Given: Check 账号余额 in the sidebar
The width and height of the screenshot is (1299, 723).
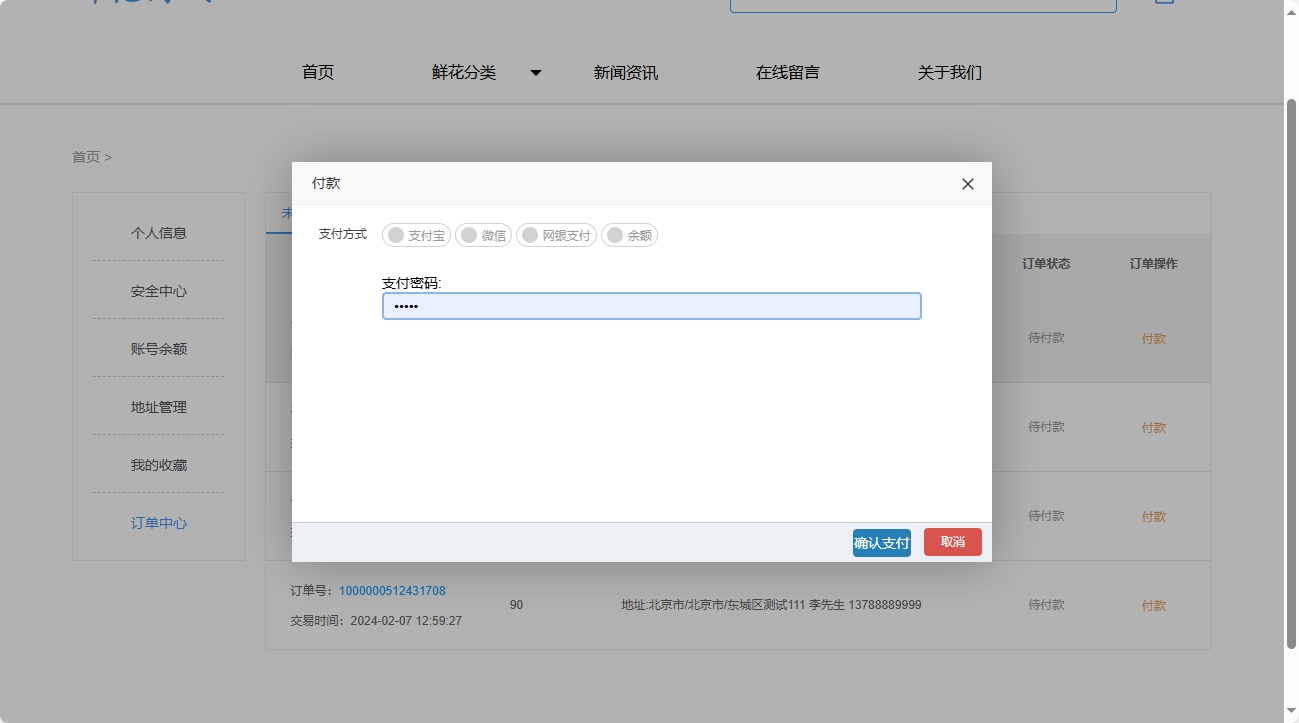Looking at the screenshot, I should 158,348.
